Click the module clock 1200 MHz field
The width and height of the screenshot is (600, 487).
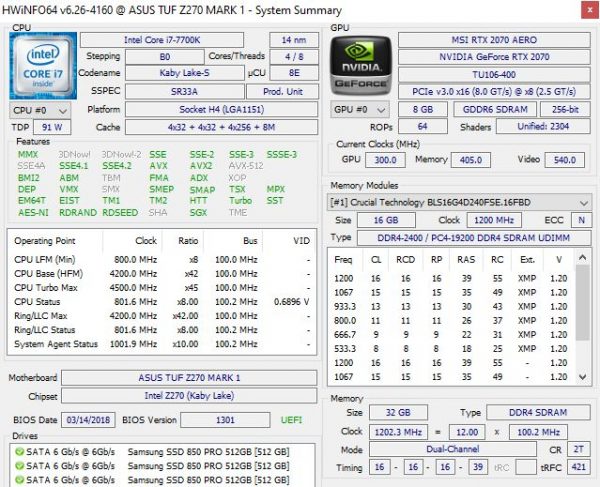(x=494, y=220)
